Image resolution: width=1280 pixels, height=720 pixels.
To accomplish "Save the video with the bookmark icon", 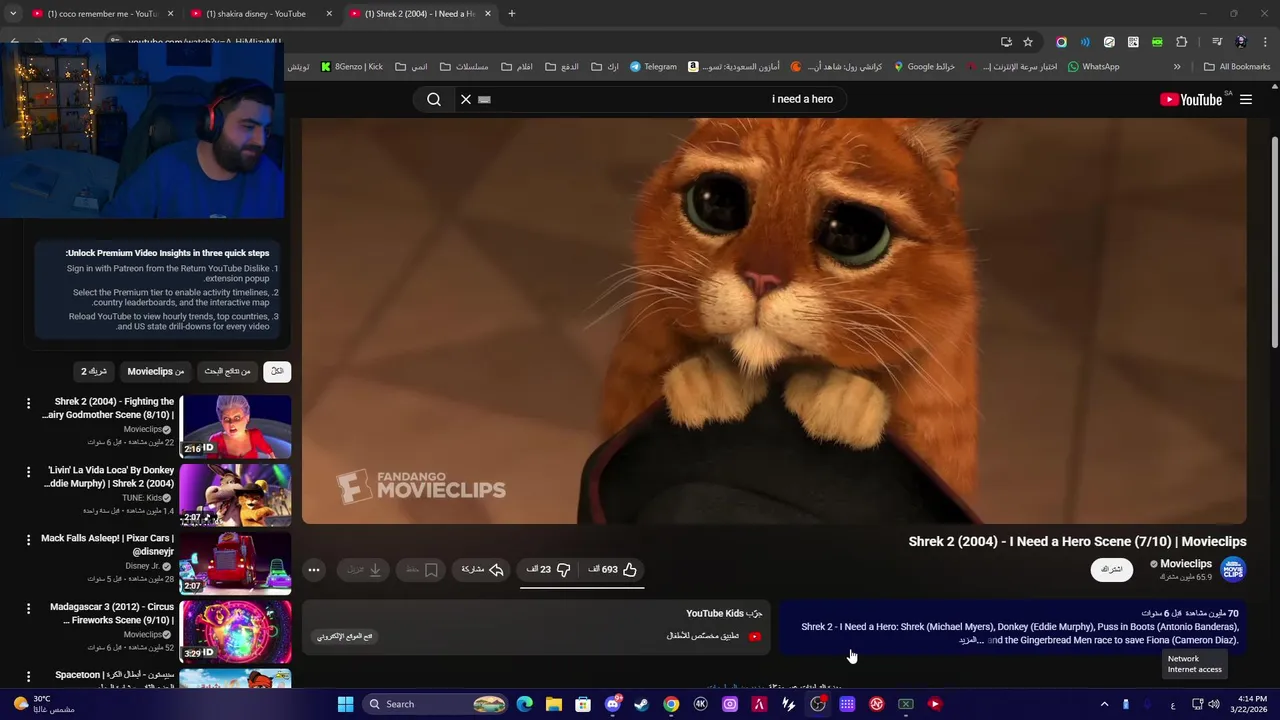I will click(422, 570).
